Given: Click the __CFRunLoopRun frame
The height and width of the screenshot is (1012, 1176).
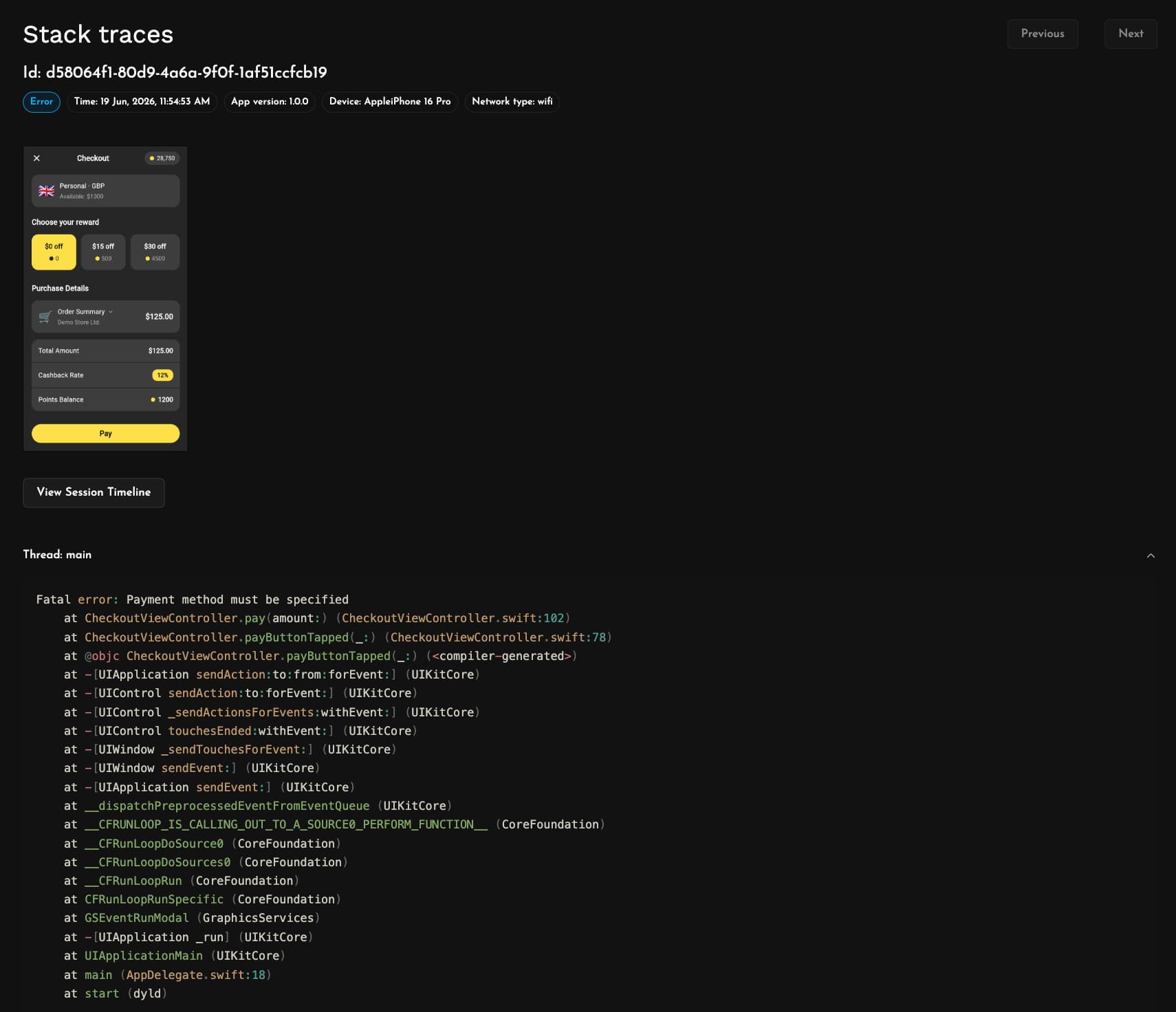Looking at the screenshot, I should pos(182,881).
